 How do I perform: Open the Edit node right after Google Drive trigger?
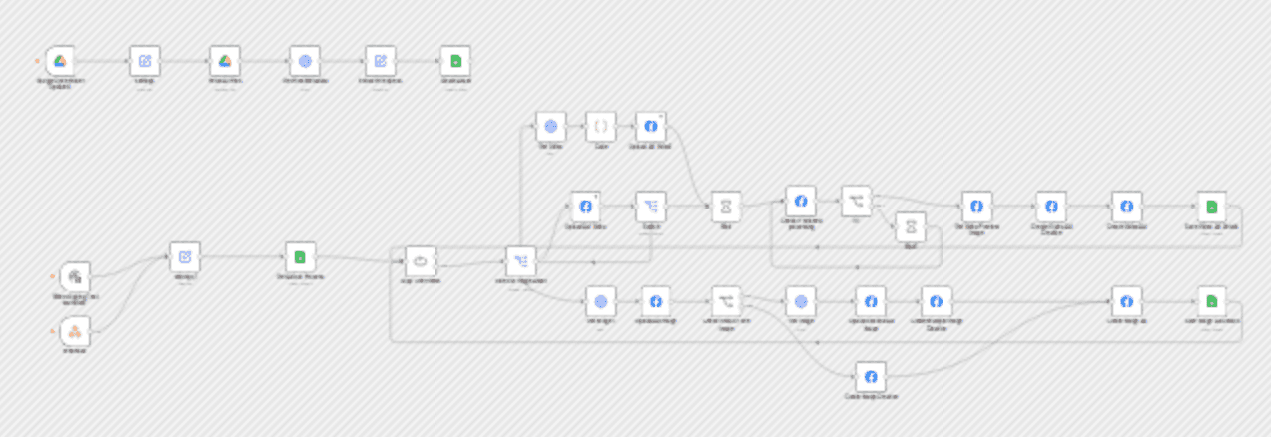click(x=144, y=61)
